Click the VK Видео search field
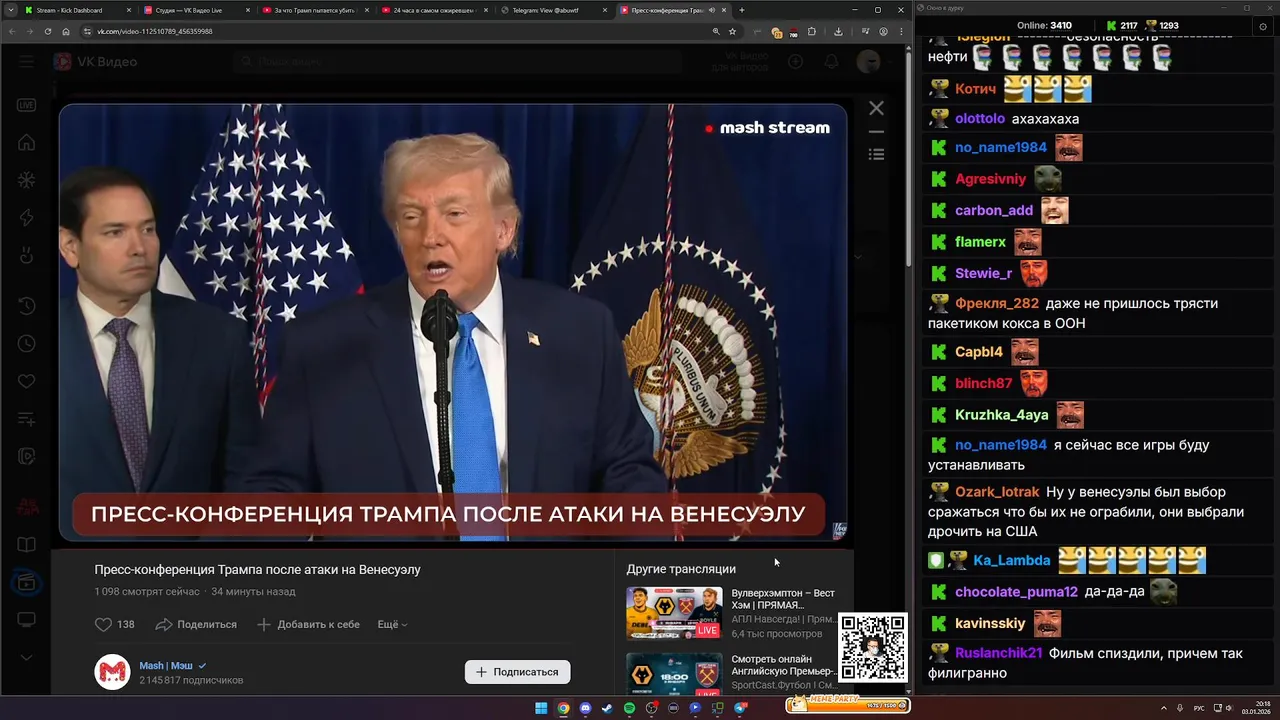Image resolution: width=1280 pixels, height=720 pixels. (460, 62)
